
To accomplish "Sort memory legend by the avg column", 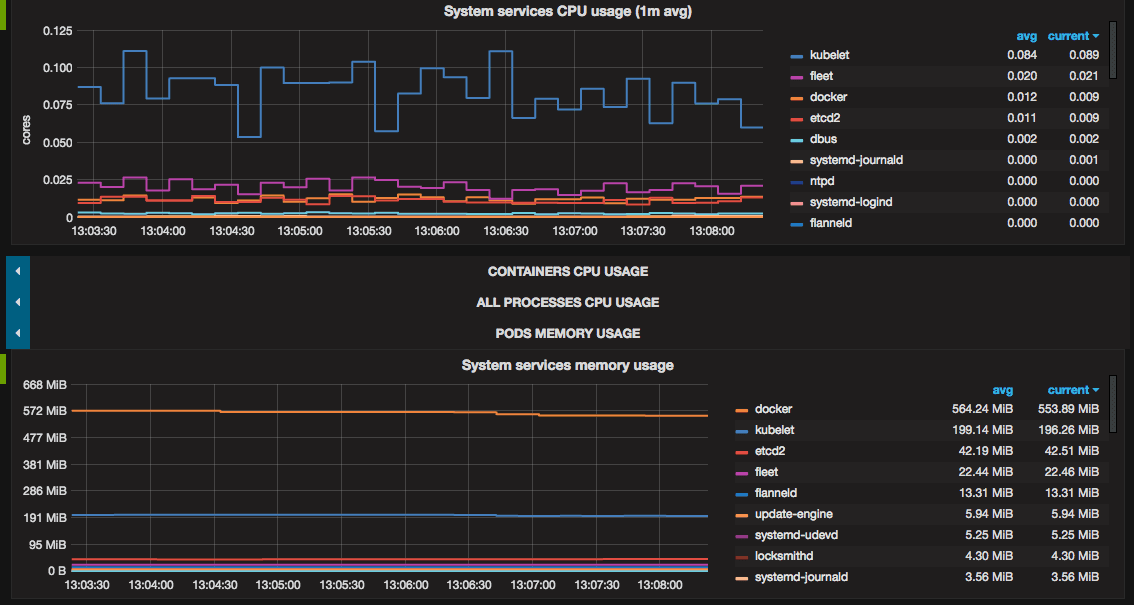I will 1003,390.
